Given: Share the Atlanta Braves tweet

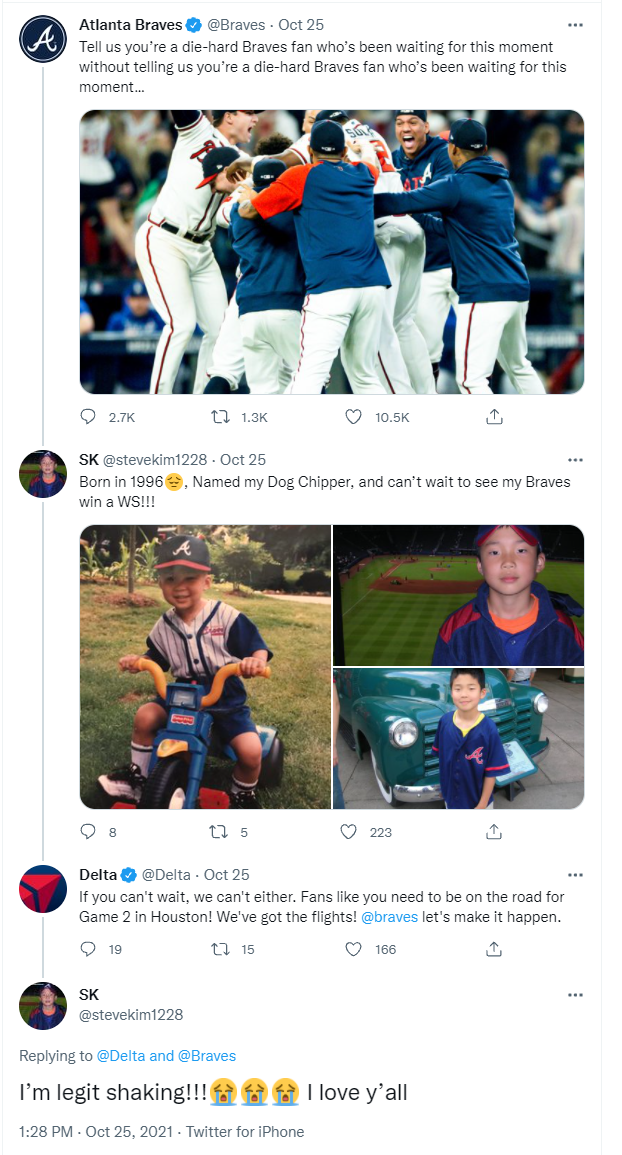Looking at the screenshot, I should [x=493, y=417].
